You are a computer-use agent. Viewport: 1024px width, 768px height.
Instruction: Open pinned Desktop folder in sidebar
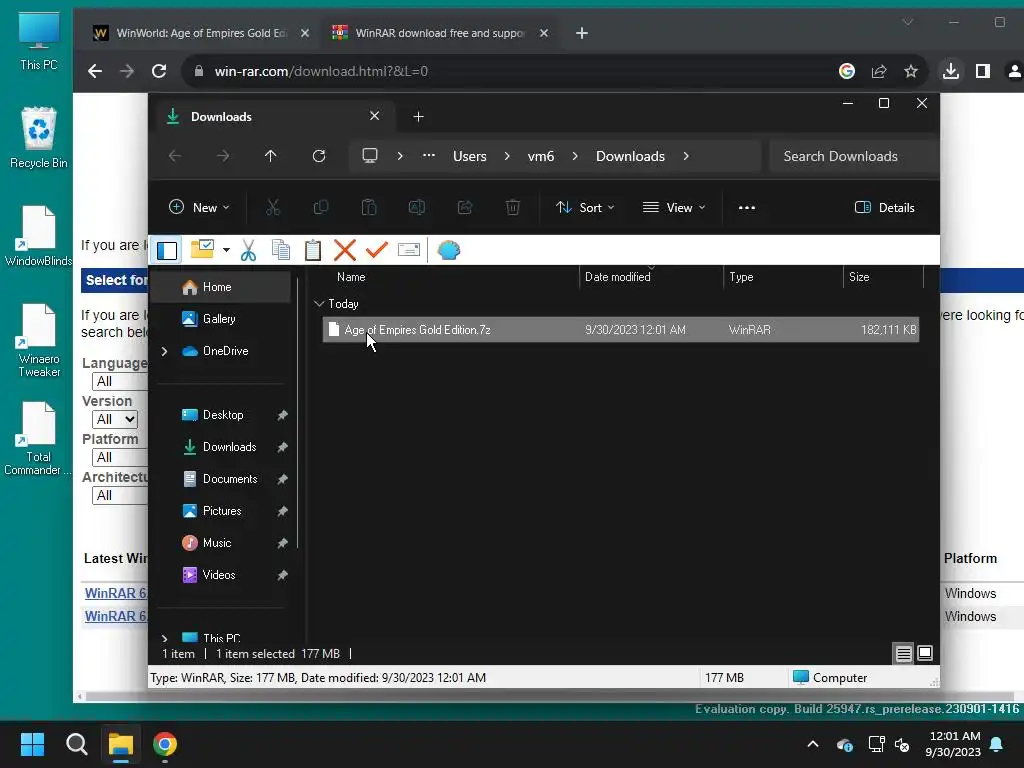click(221, 415)
